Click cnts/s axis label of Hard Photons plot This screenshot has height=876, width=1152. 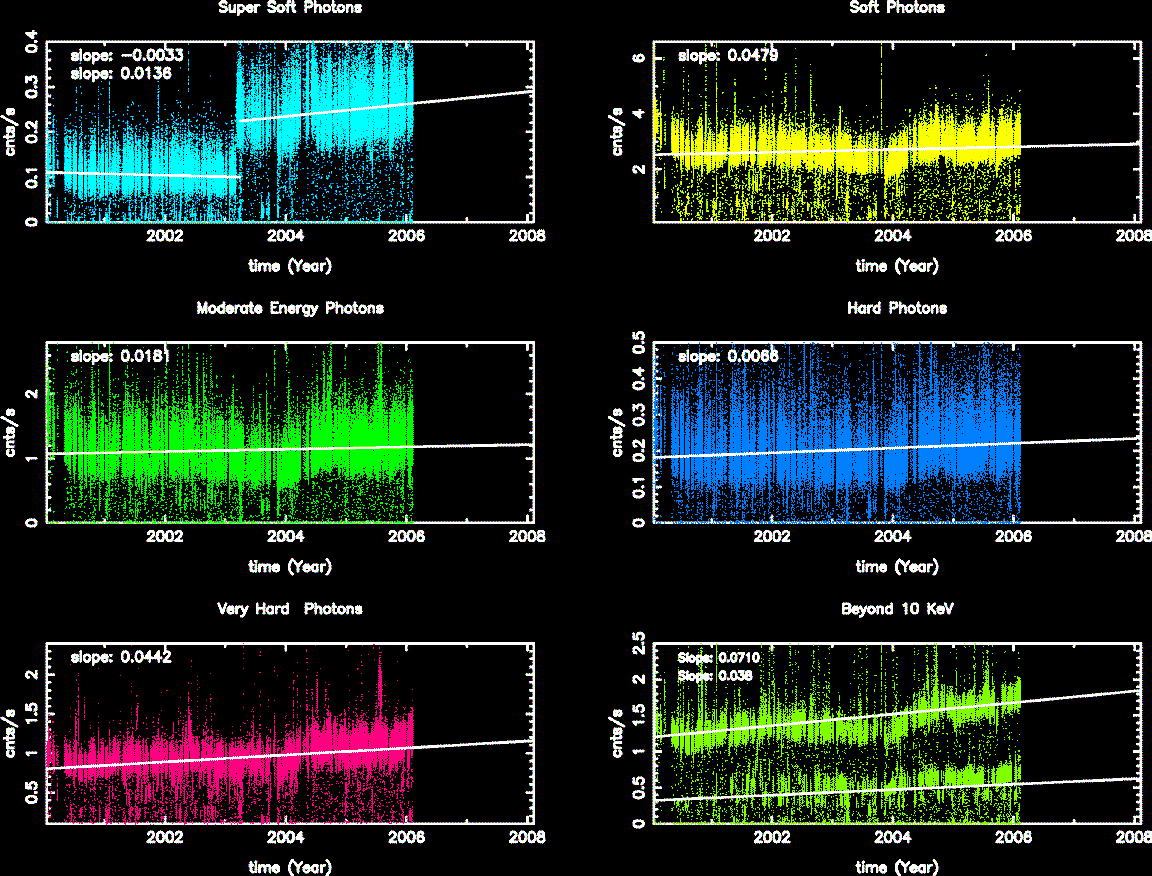tap(620, 434)
